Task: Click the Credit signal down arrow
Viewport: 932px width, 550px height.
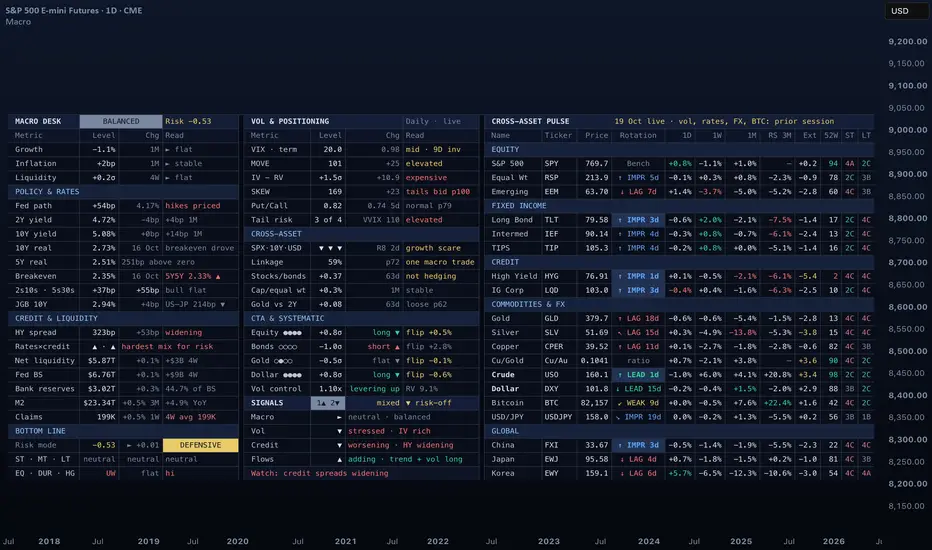Action: (339, 445)
